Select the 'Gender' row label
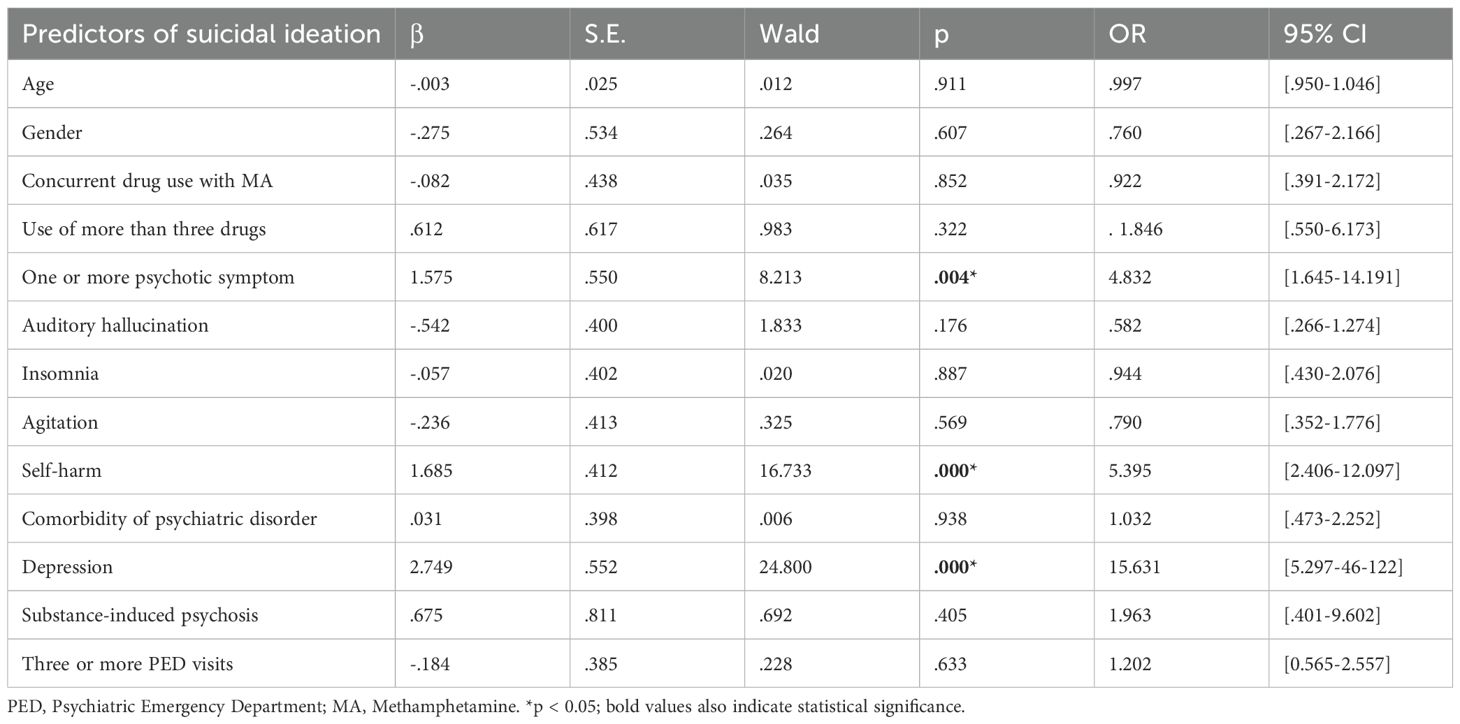 [47, 133]
